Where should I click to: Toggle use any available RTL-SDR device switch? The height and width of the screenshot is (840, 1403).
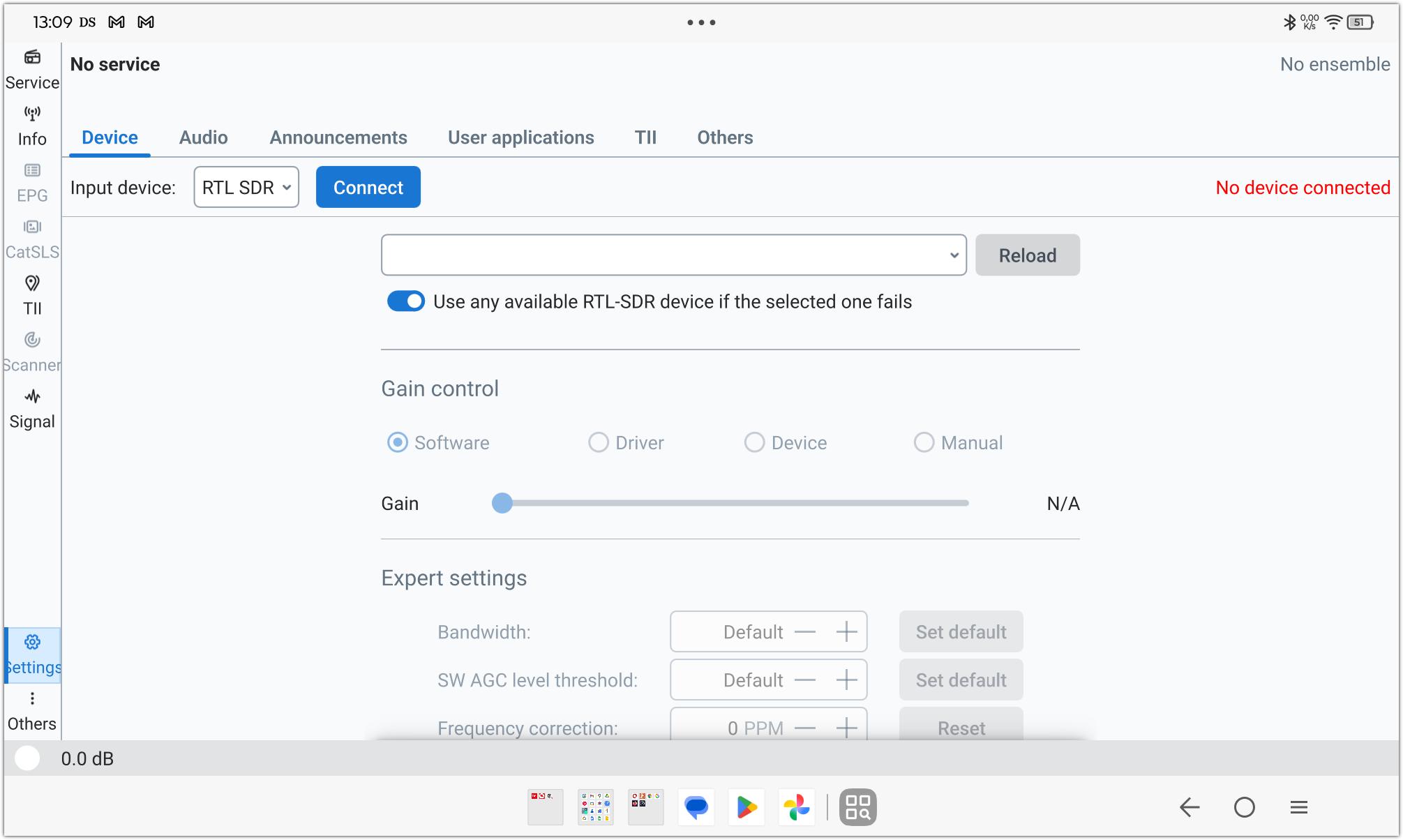point(406,301)
